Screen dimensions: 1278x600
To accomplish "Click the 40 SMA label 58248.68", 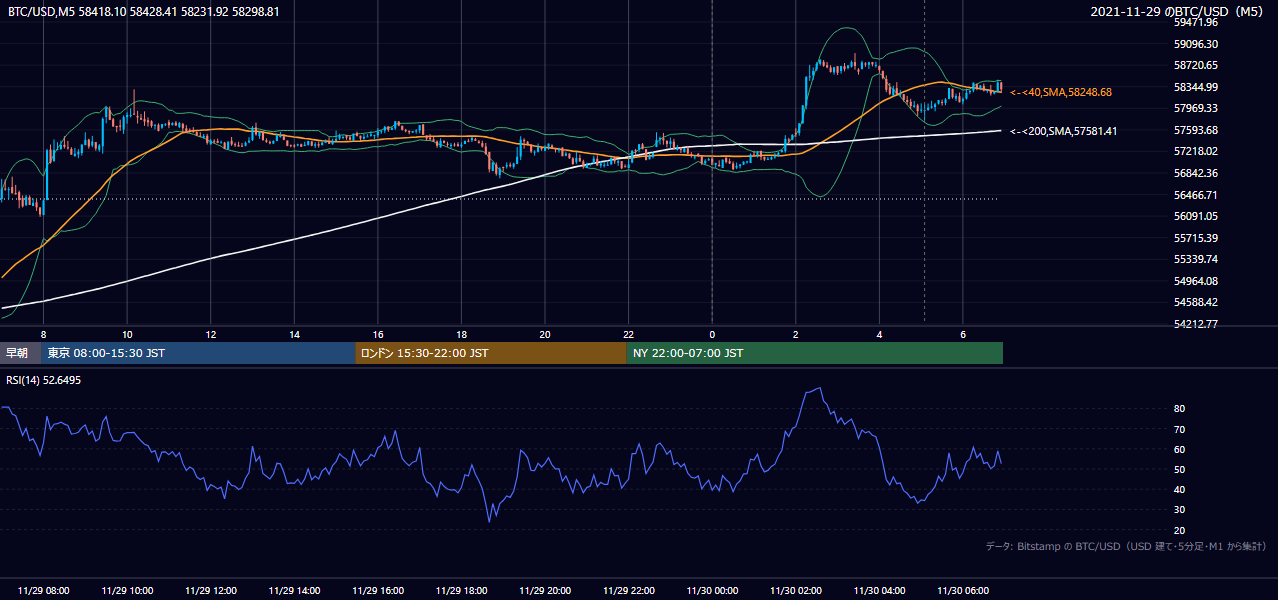I will (x=1061, y=92).
